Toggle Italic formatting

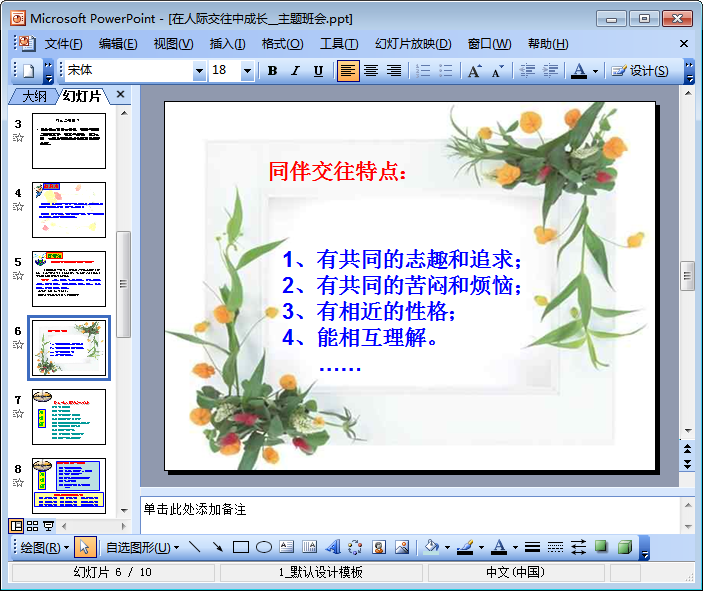pyautogui.click(x=295, y=71)
